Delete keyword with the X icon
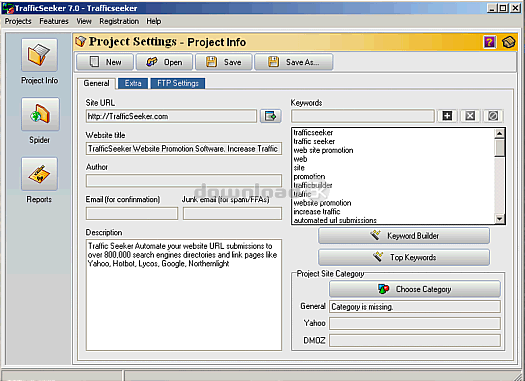The width and height of the screenshot is (525, 381). pos(470,116)
